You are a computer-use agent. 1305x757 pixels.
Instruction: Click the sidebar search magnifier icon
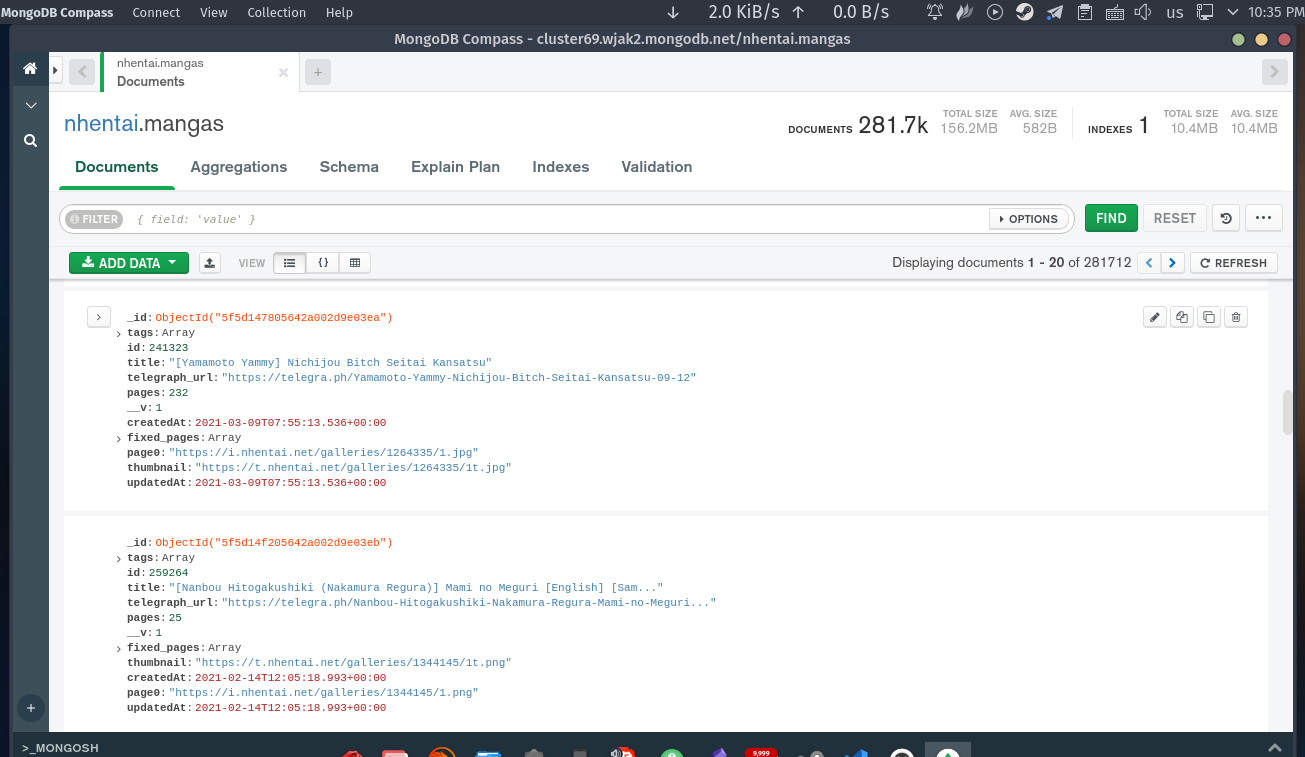coord(30,141)
